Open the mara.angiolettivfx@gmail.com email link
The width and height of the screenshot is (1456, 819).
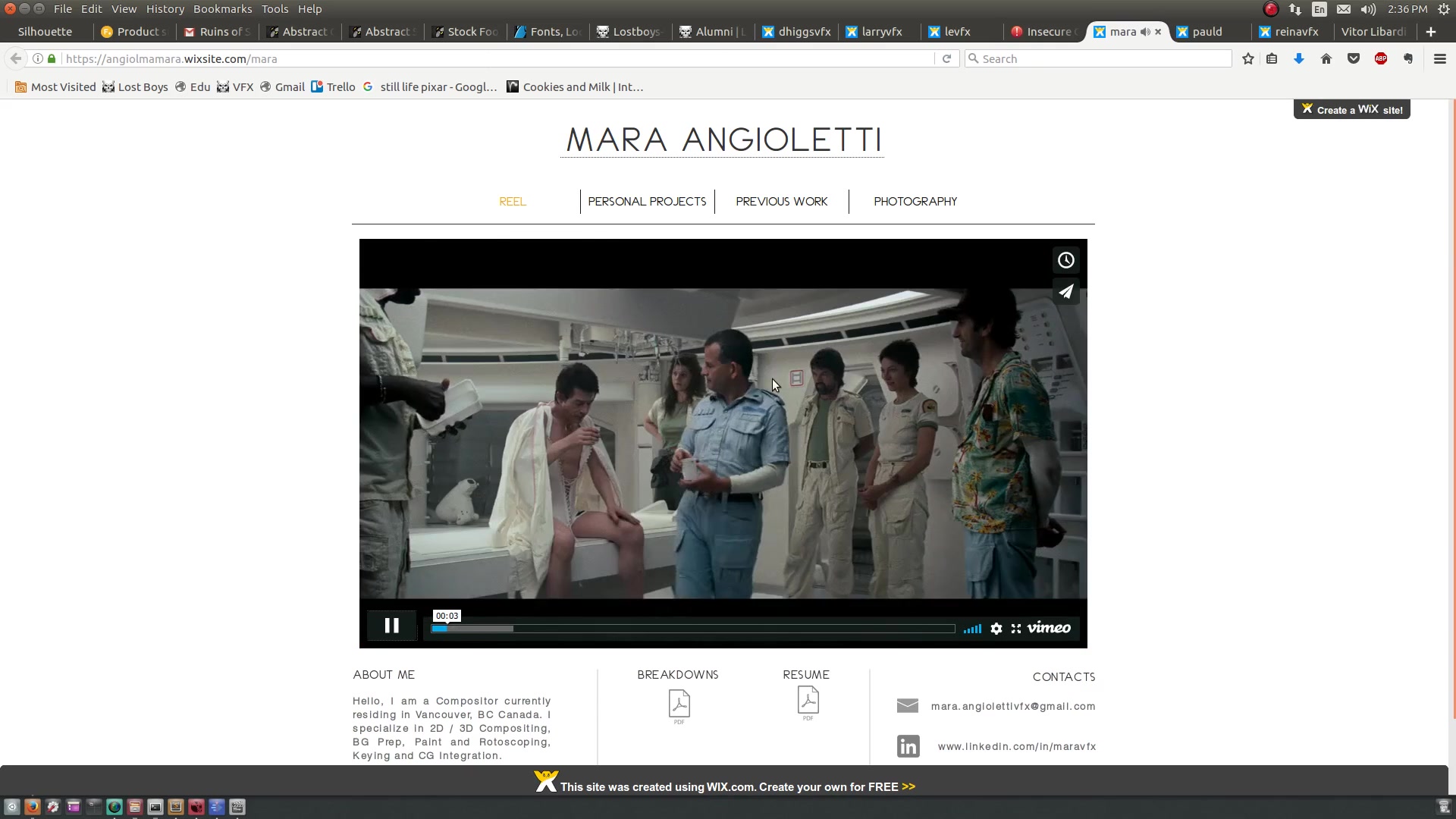[1013, 706]
